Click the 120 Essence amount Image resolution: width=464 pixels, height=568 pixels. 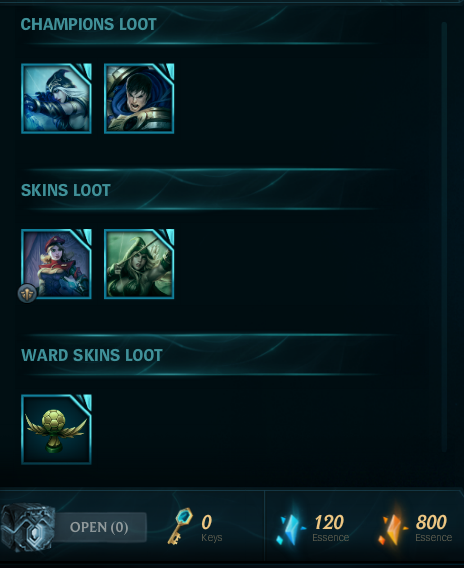[x=330, y=528]
